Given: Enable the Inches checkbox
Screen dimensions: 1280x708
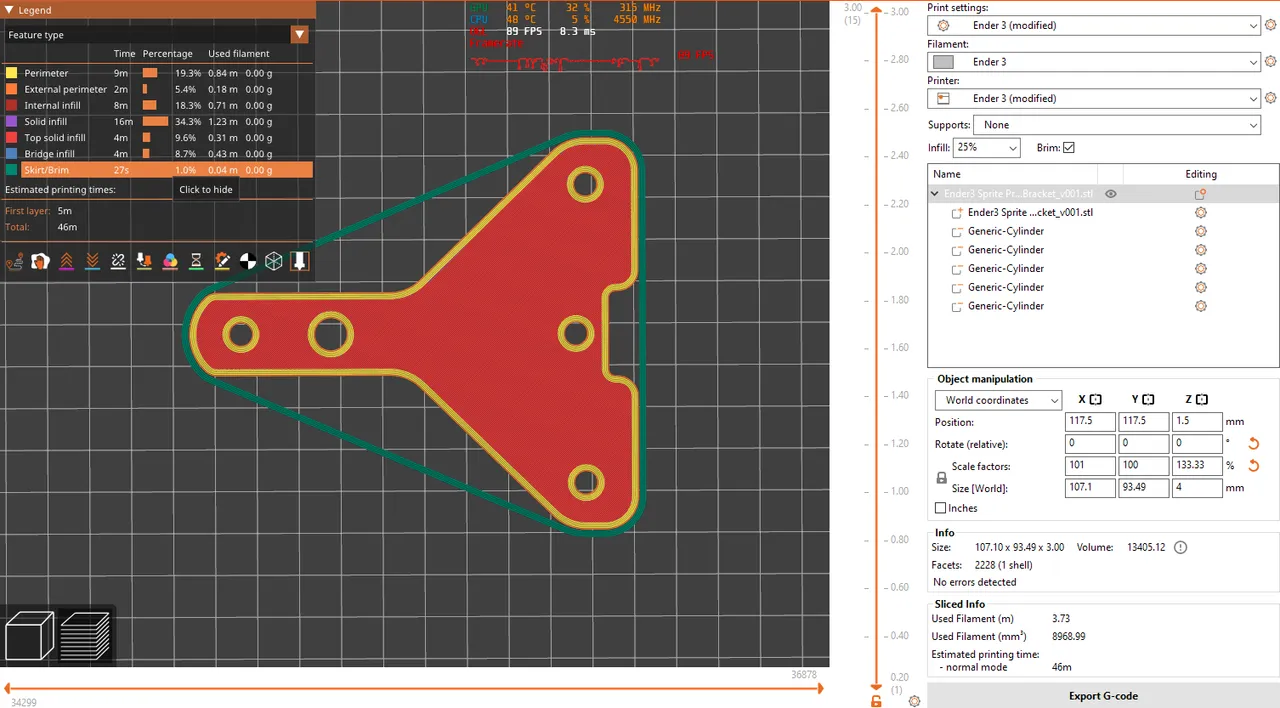Looking at the screenshot, I should click(x=940, y=508).
